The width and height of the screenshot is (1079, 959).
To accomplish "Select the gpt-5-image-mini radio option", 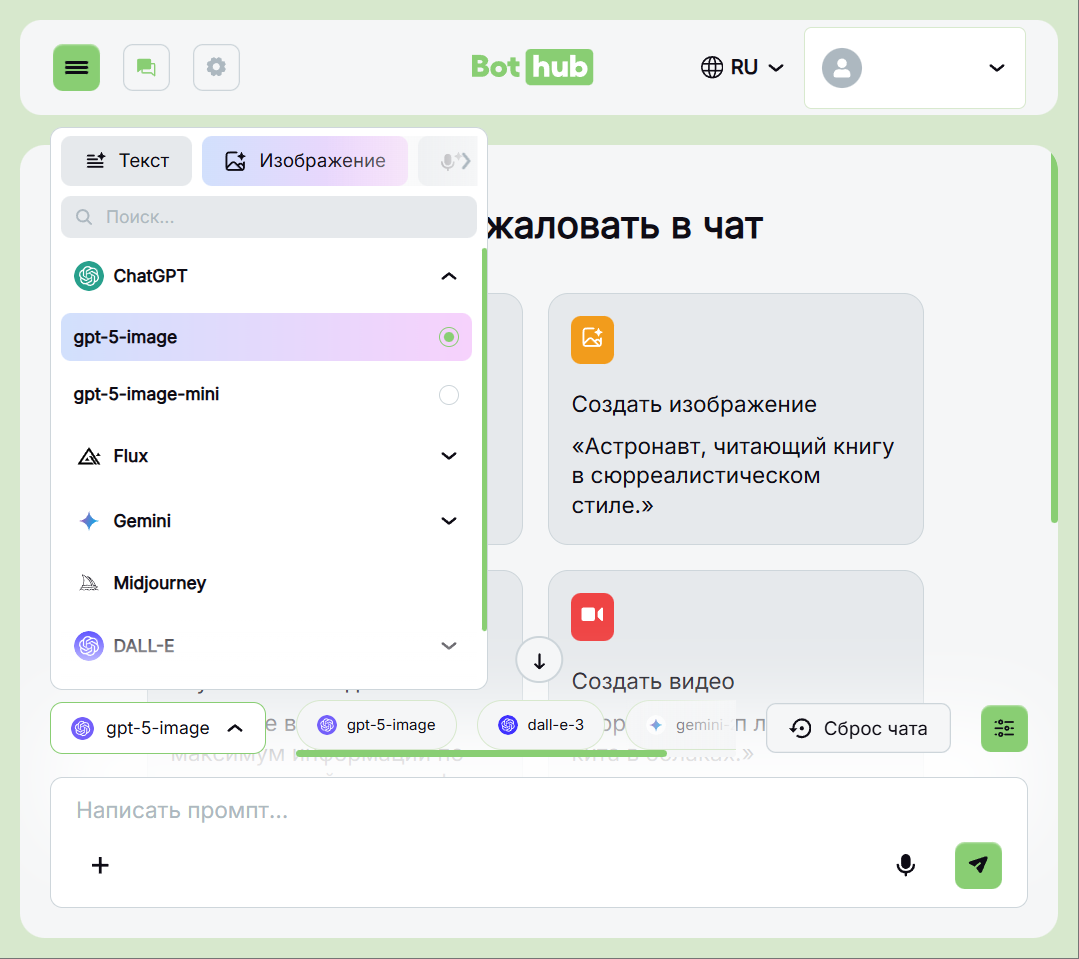I will [449, 395].
